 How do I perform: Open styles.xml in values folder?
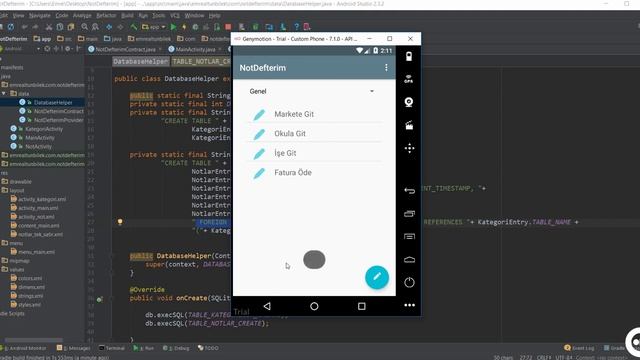29,305
